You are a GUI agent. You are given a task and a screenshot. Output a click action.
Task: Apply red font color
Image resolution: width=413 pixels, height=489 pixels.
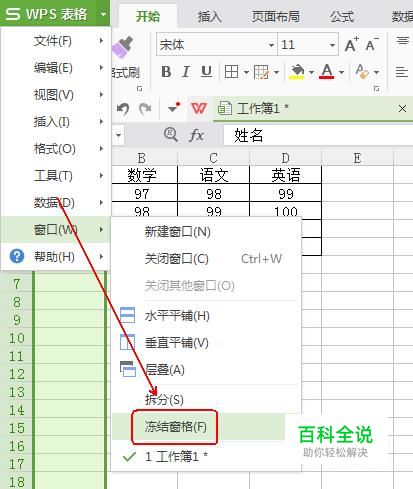coord(327,72)
